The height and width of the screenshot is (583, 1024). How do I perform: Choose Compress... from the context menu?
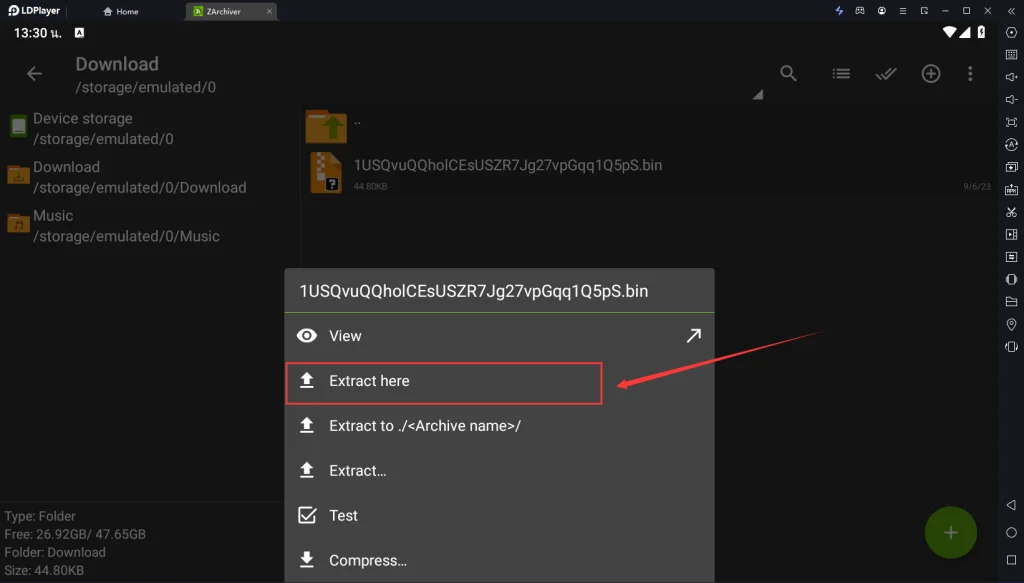[x=499, y=560]
